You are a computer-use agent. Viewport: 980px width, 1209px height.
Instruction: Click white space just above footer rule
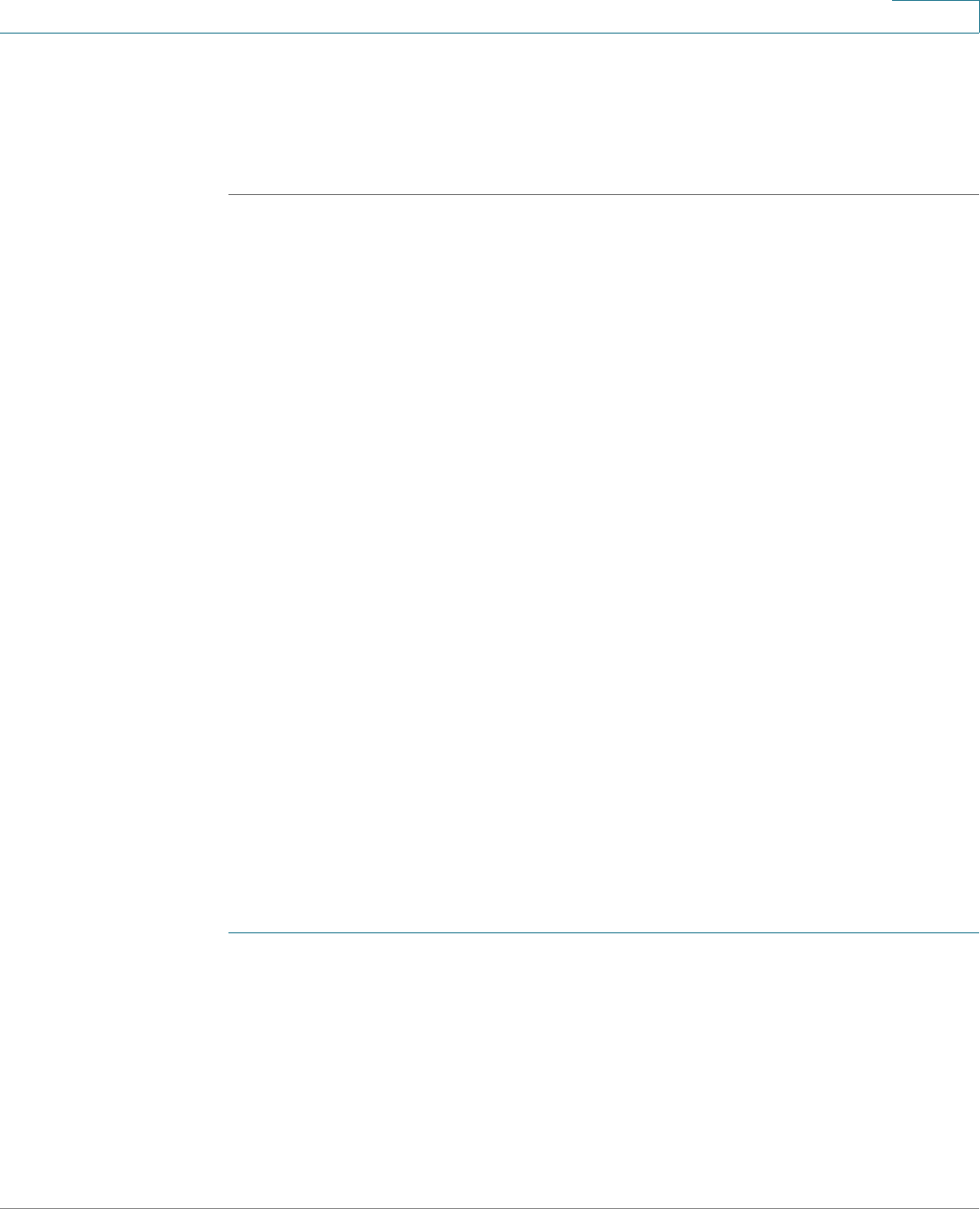pyautogui.click(x=490, y=1193)
